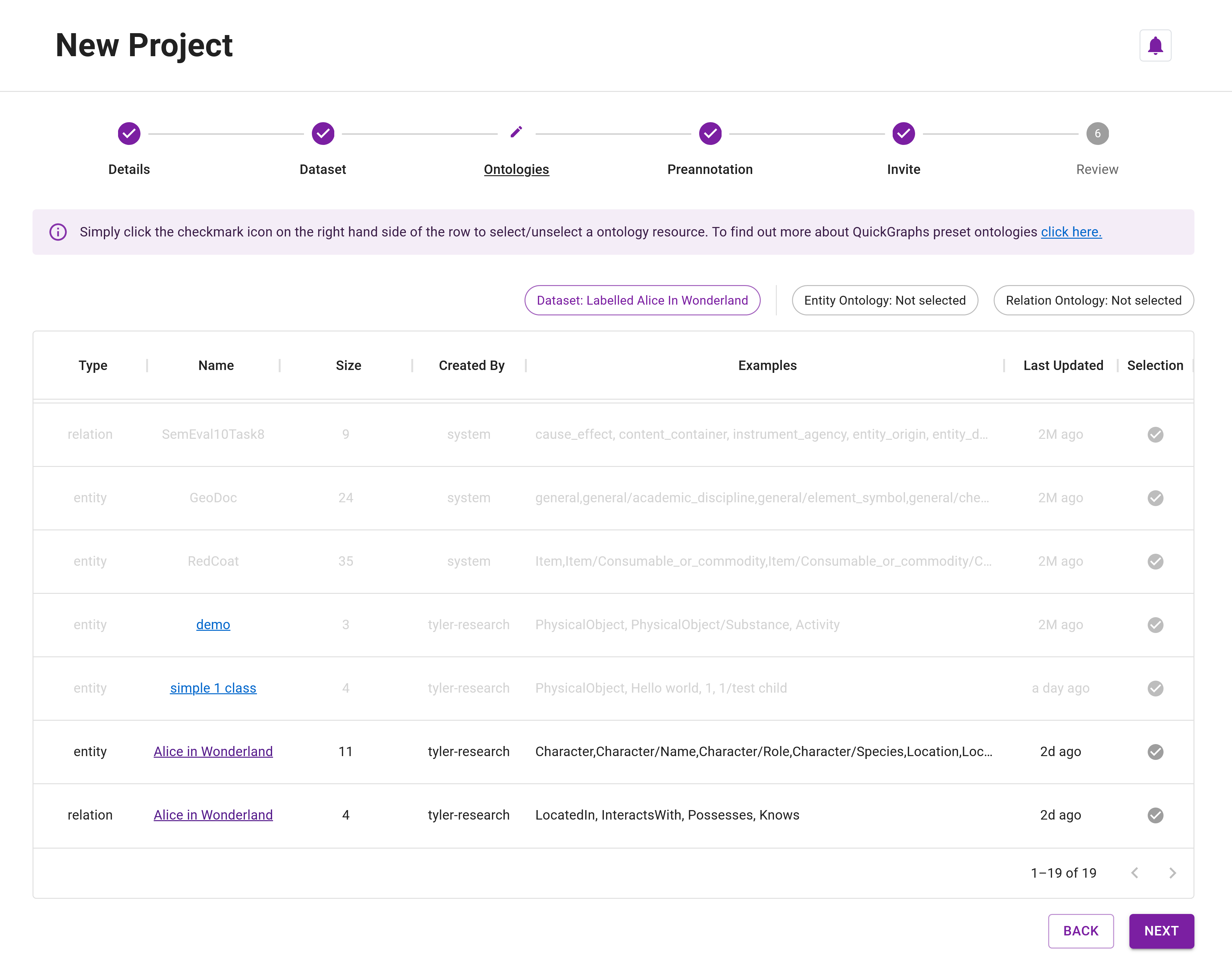Click the Preannotation step checkmark icon

(x=710, y=133)
